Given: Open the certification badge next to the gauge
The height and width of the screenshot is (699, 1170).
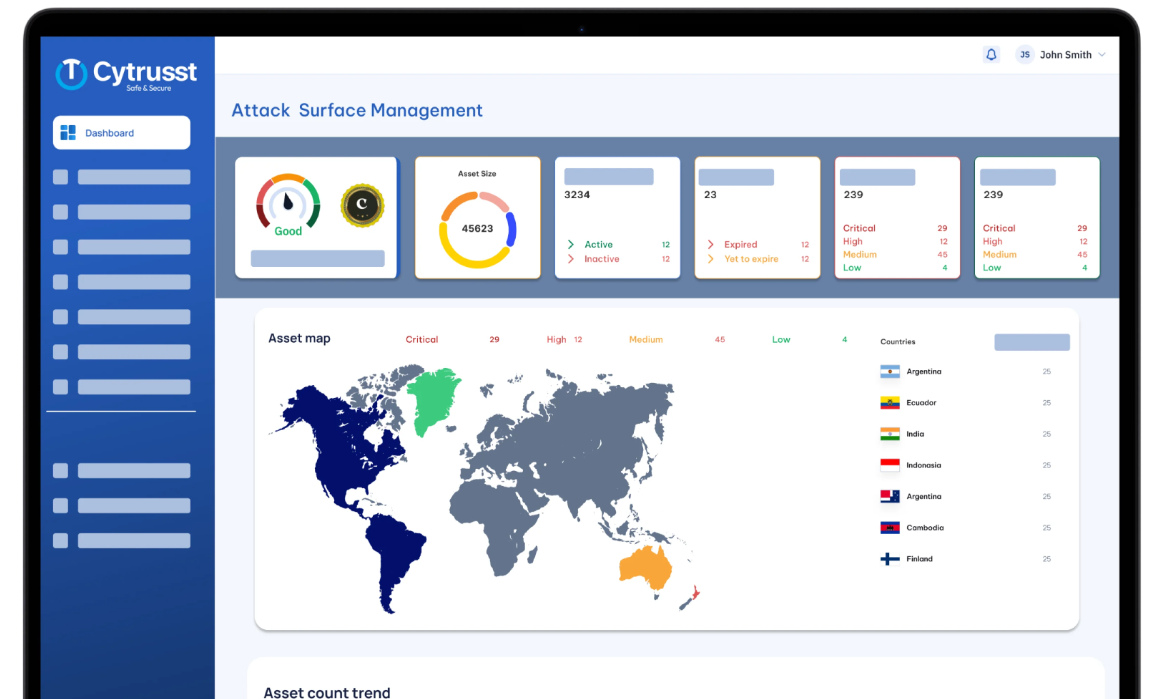Looking at the screenshot, I should [361, 204].
